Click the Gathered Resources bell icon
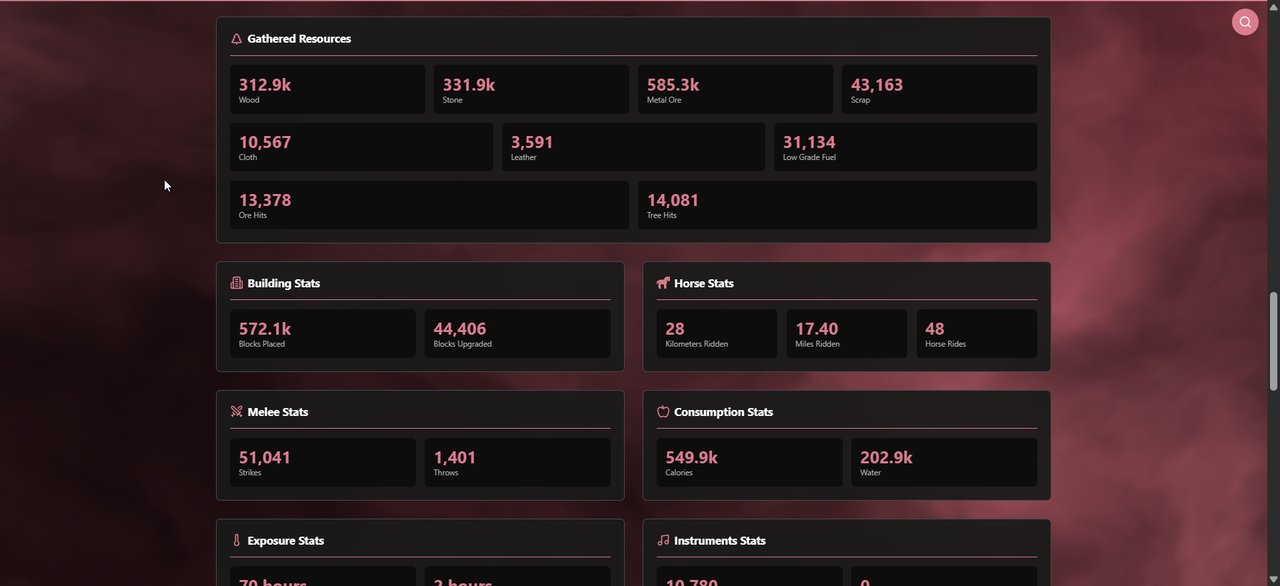Image resolution: width=1280 pixels, height=586 pixels. [236, 39]
